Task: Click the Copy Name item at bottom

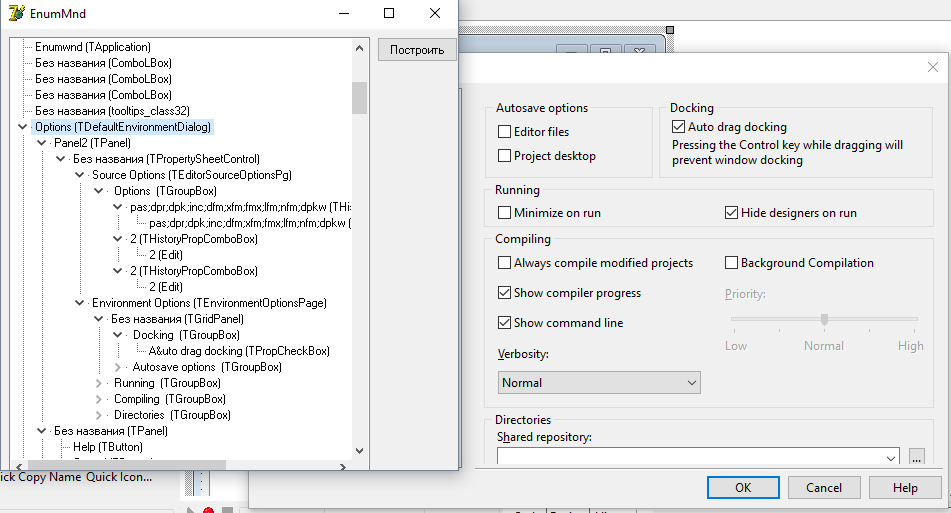Action: pyautogui.click(x=49, y=477)
